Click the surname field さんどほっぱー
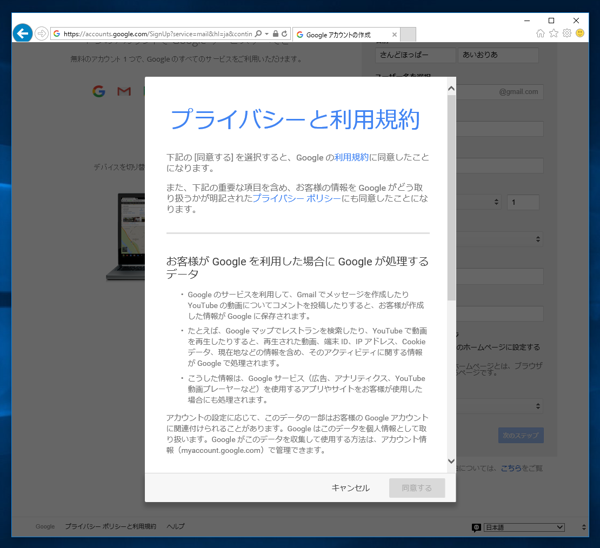This screenshot has height=548, width=600. [x=415, y=55]
